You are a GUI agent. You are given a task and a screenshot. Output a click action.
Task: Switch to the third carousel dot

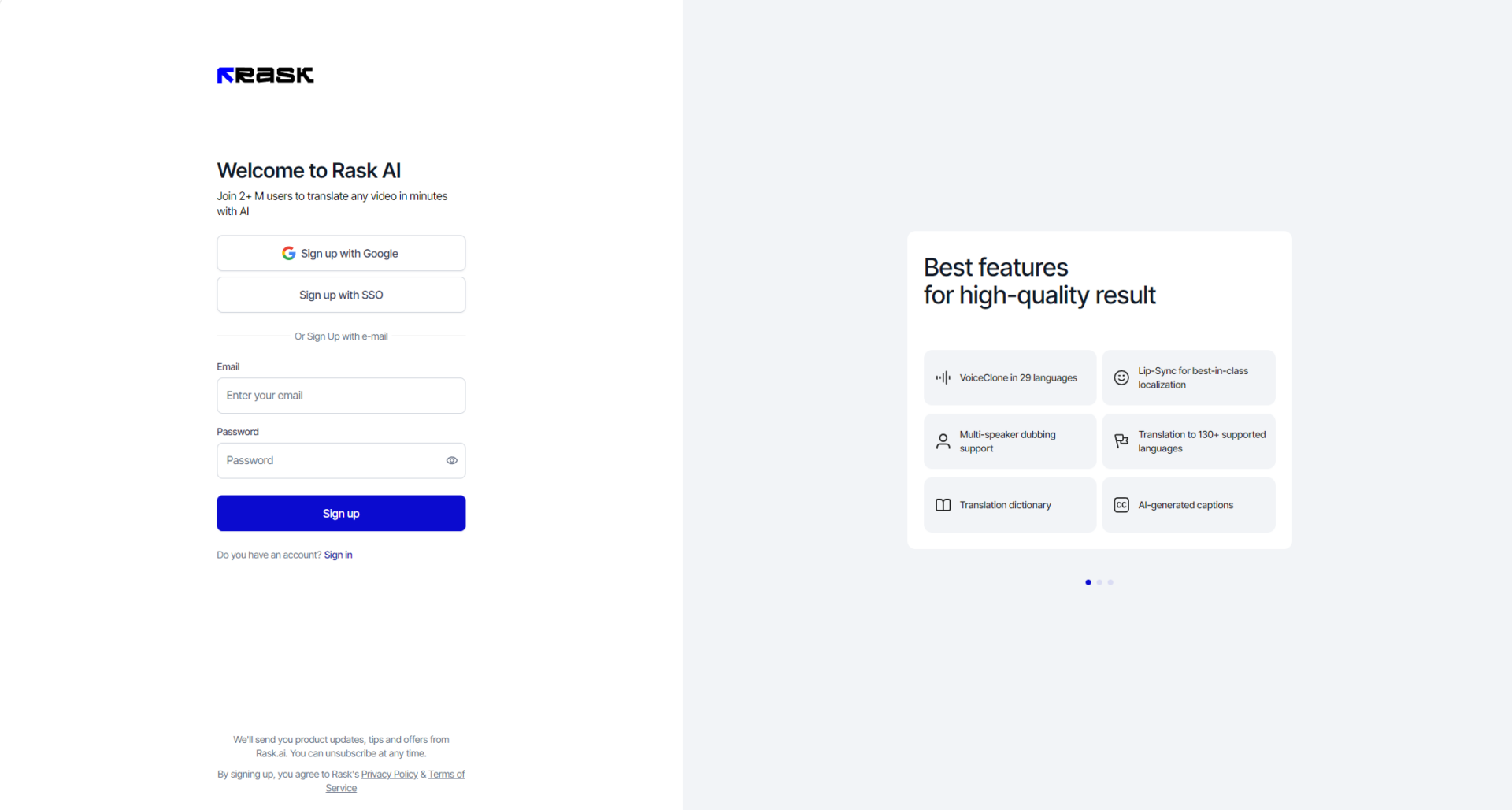1110,582
